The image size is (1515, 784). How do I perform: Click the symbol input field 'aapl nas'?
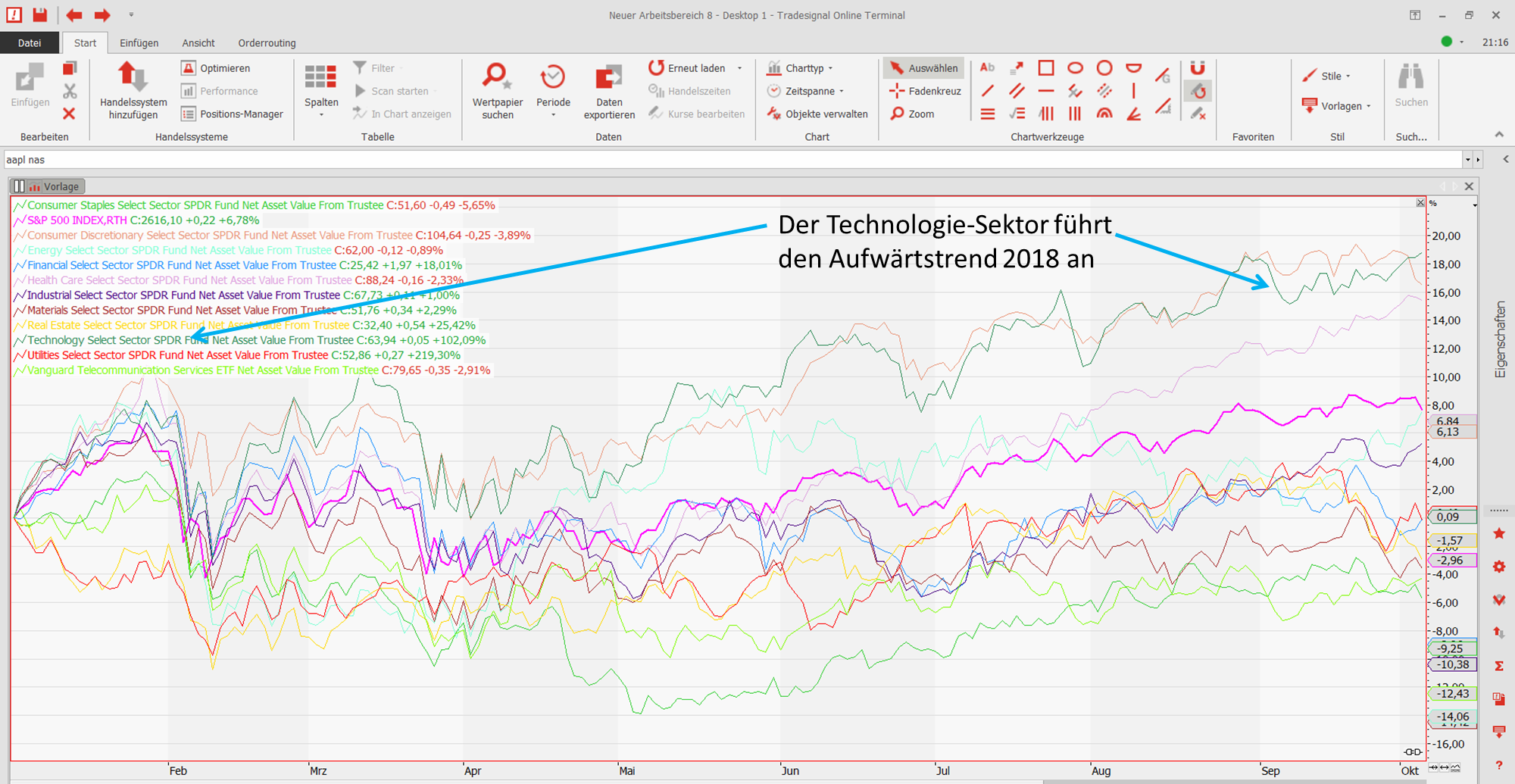click(x=727, y=160)
